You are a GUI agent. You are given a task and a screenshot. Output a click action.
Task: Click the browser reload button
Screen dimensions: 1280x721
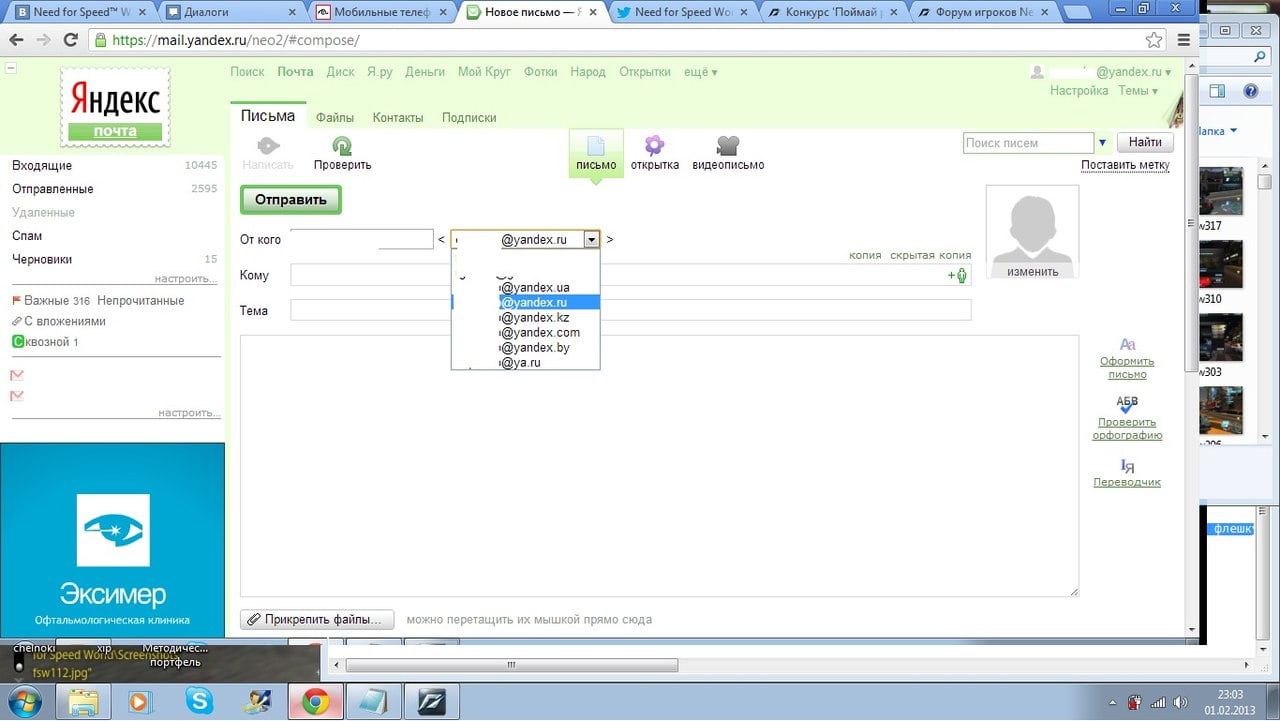point(70,40)
